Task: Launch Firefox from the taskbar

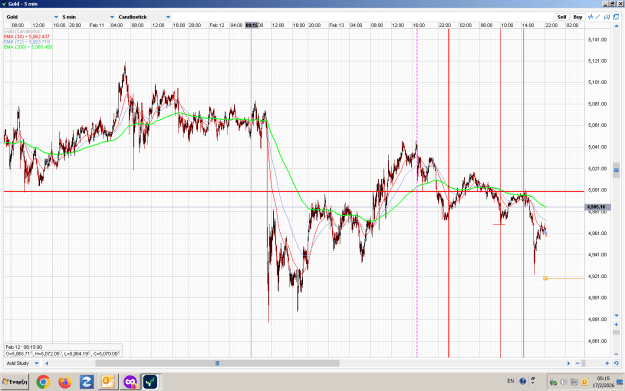Action: point(65,382)
